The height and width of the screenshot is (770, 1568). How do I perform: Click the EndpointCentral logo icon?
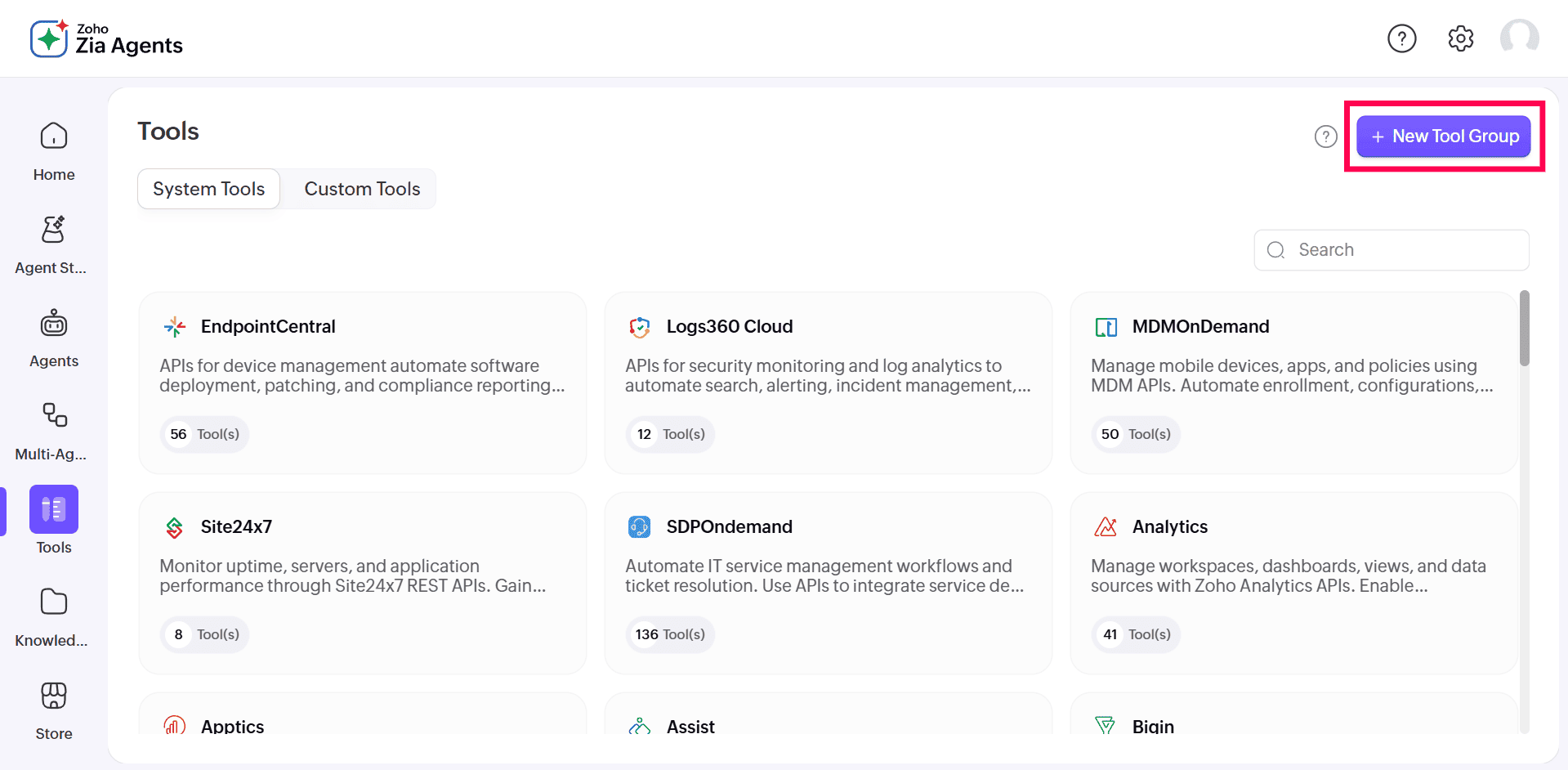click(175, 327)
